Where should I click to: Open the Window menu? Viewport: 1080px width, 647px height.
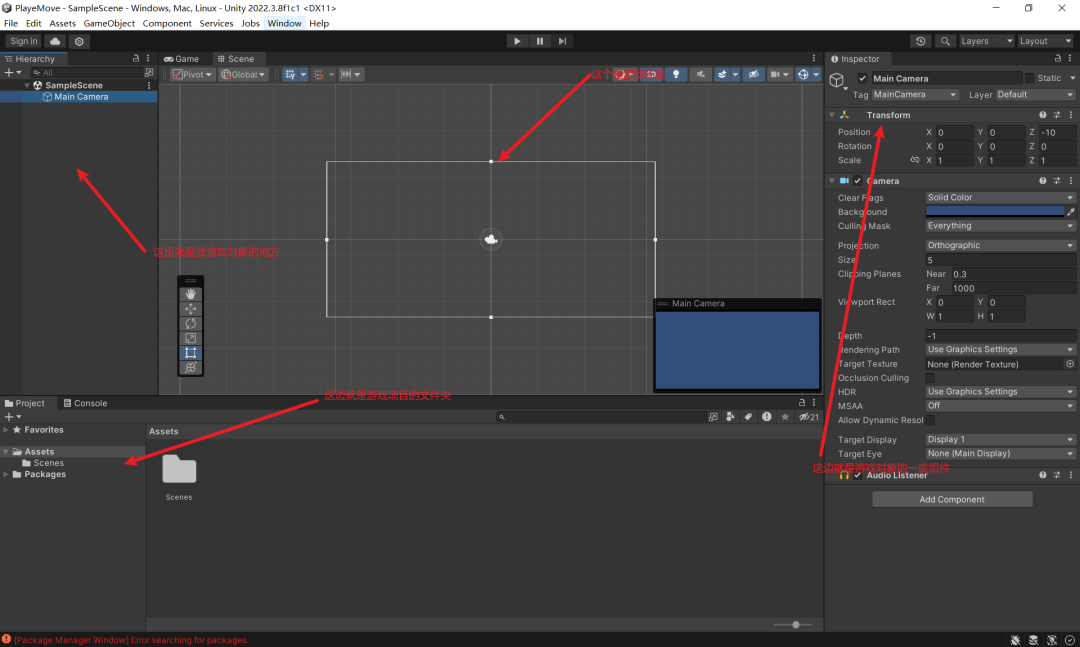(x=284, y=23)
